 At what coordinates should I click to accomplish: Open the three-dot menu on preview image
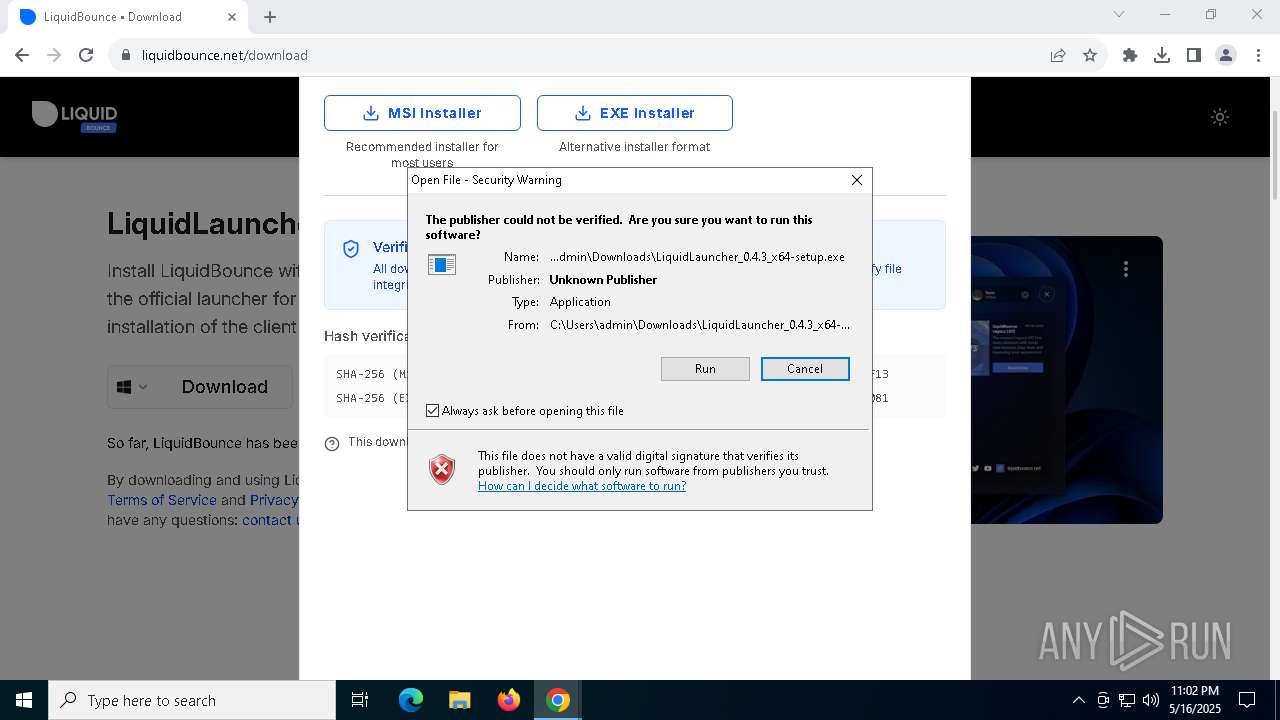coord(1126,269)
